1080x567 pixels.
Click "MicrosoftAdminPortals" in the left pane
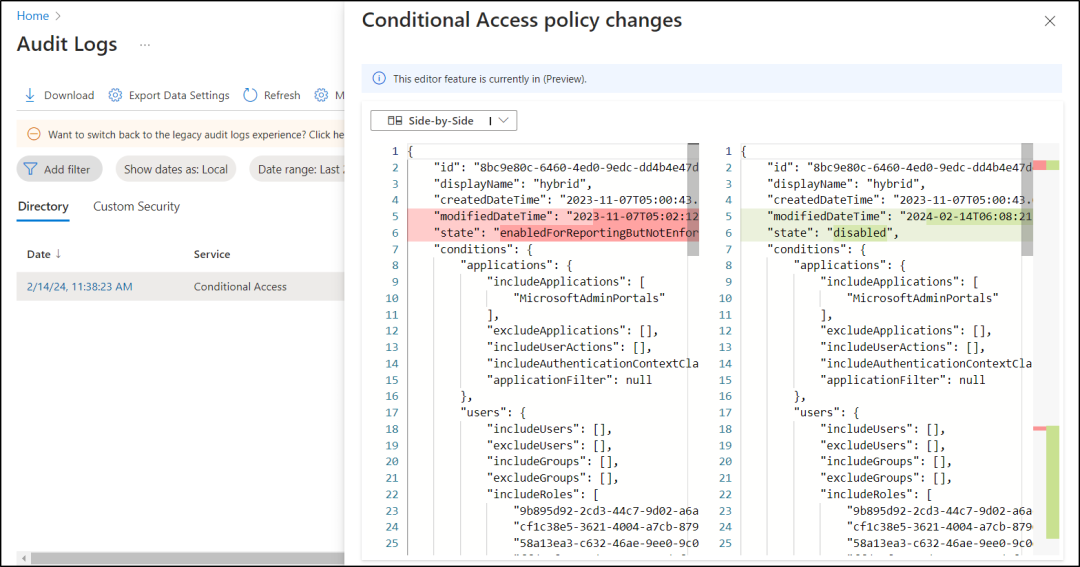click(589, 298)
